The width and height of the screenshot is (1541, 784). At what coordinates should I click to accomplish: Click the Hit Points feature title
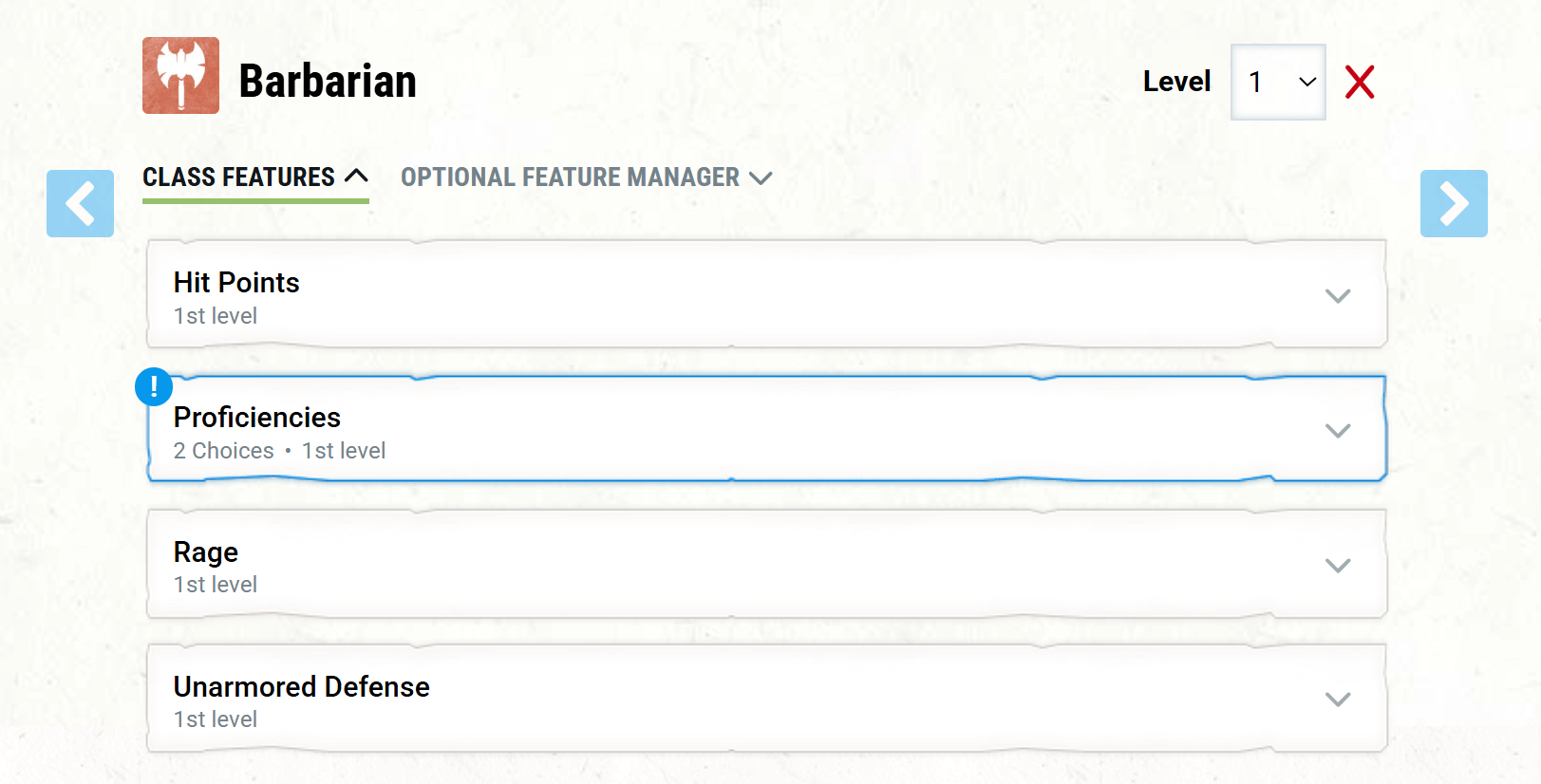(236, 283)
